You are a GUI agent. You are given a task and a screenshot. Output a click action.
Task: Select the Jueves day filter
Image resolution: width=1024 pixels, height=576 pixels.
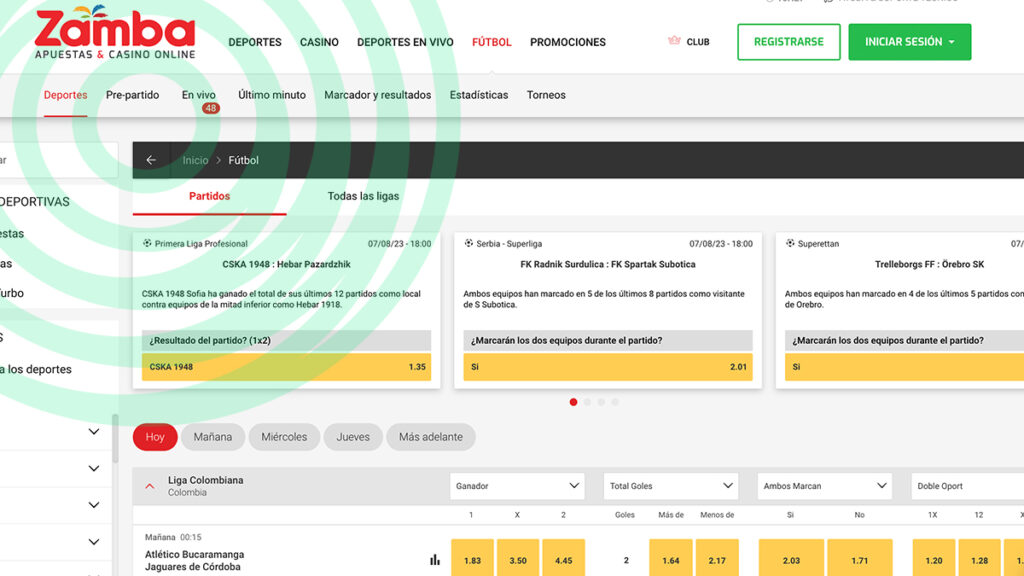[353, 437]
